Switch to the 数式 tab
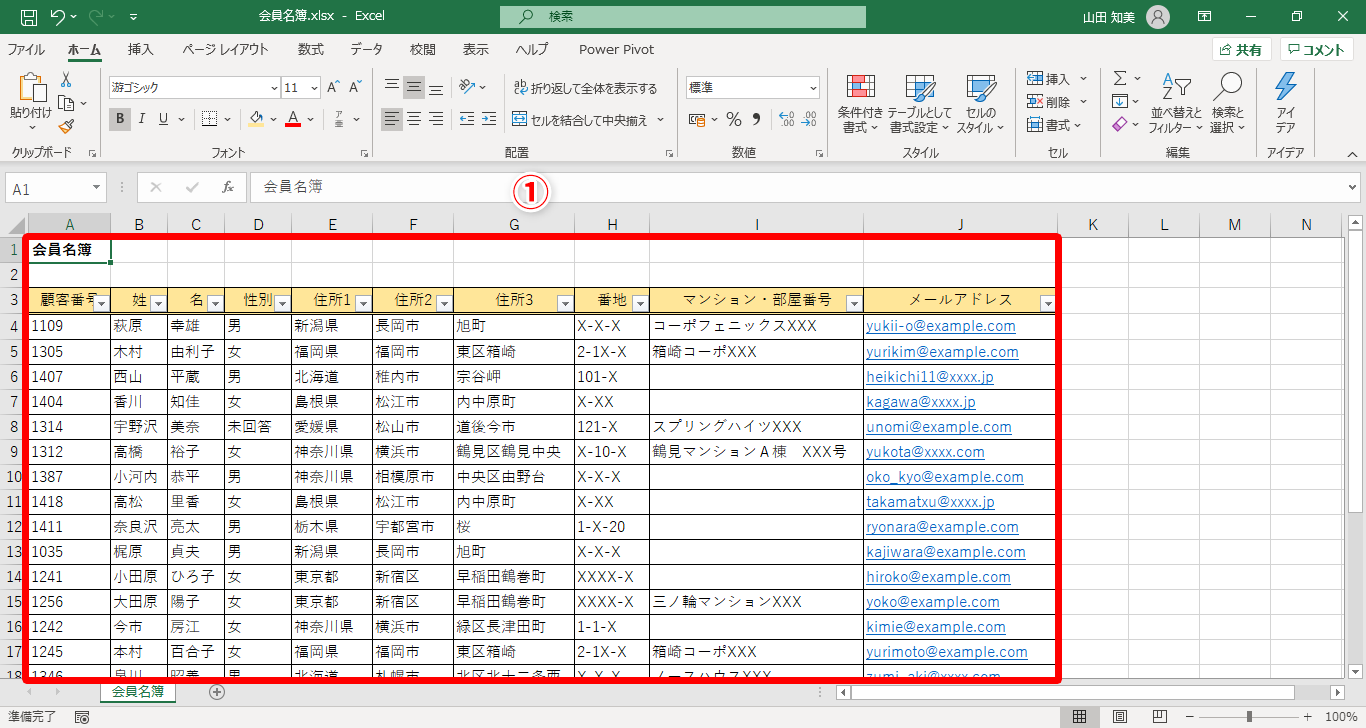This screenshot has width=1366, height=728. tap(311, 49)
